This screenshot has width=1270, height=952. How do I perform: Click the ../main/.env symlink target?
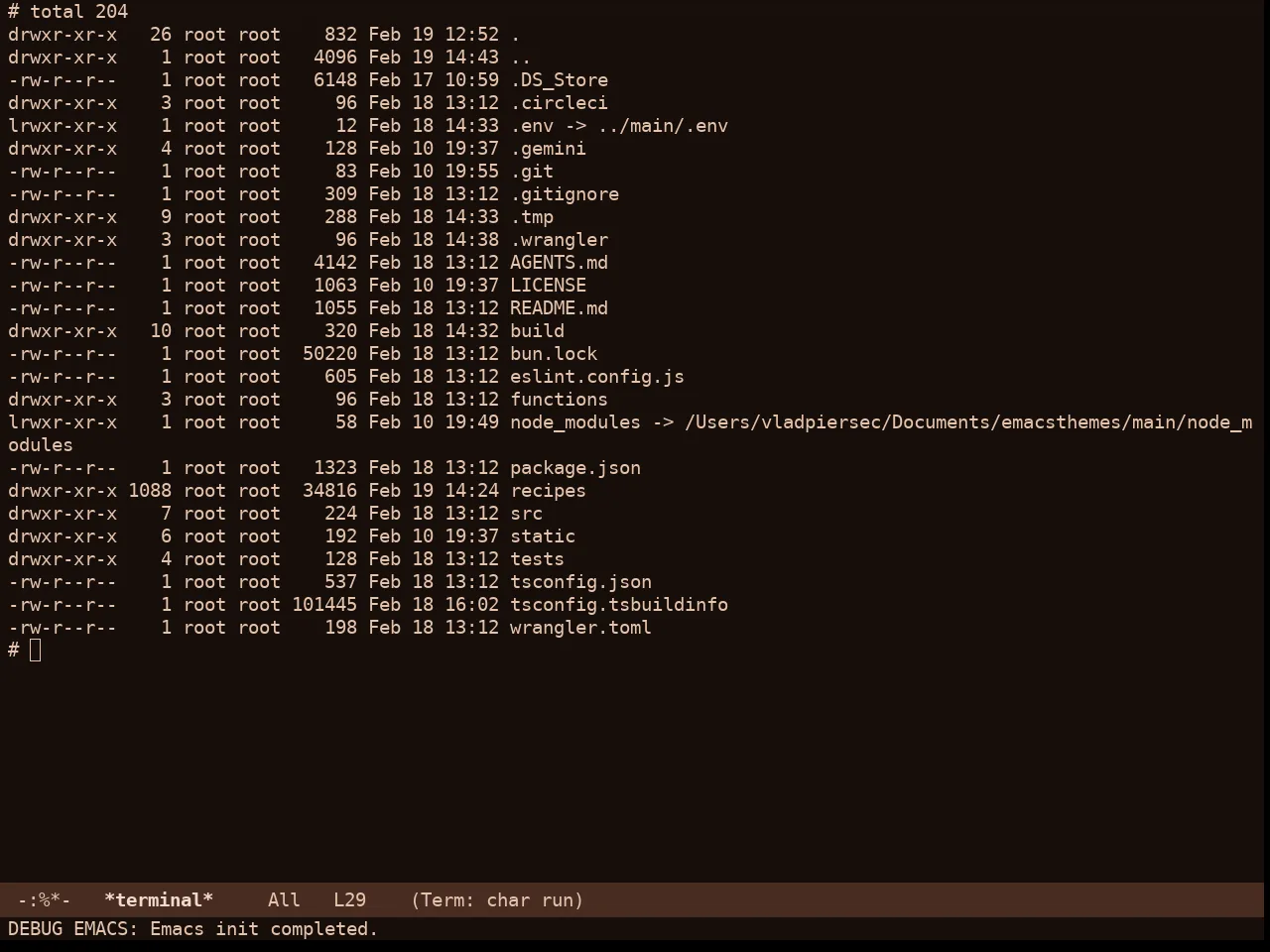663,126
